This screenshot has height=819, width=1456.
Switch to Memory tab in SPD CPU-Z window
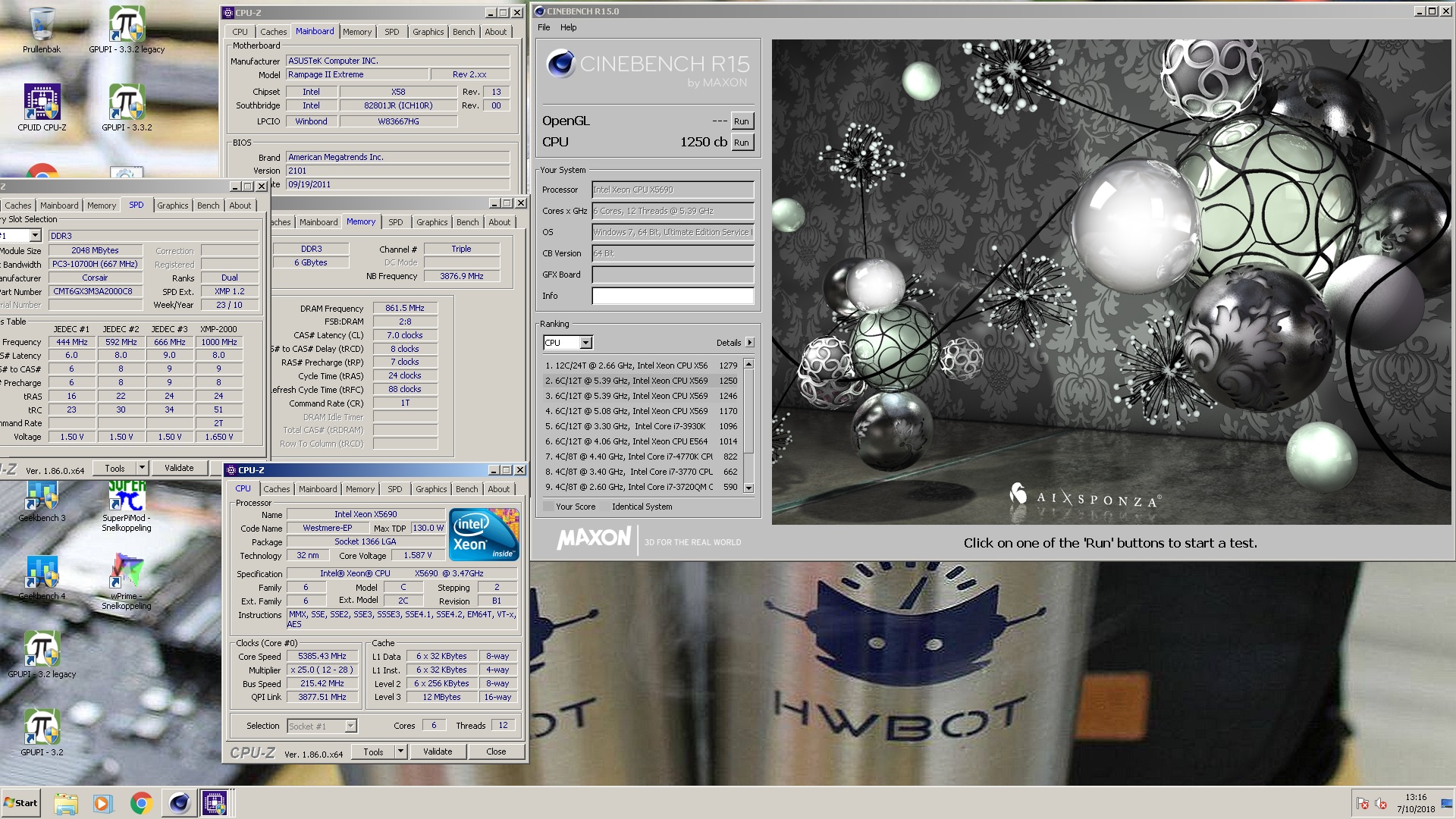pyautogui.click(x=101, y=206)
